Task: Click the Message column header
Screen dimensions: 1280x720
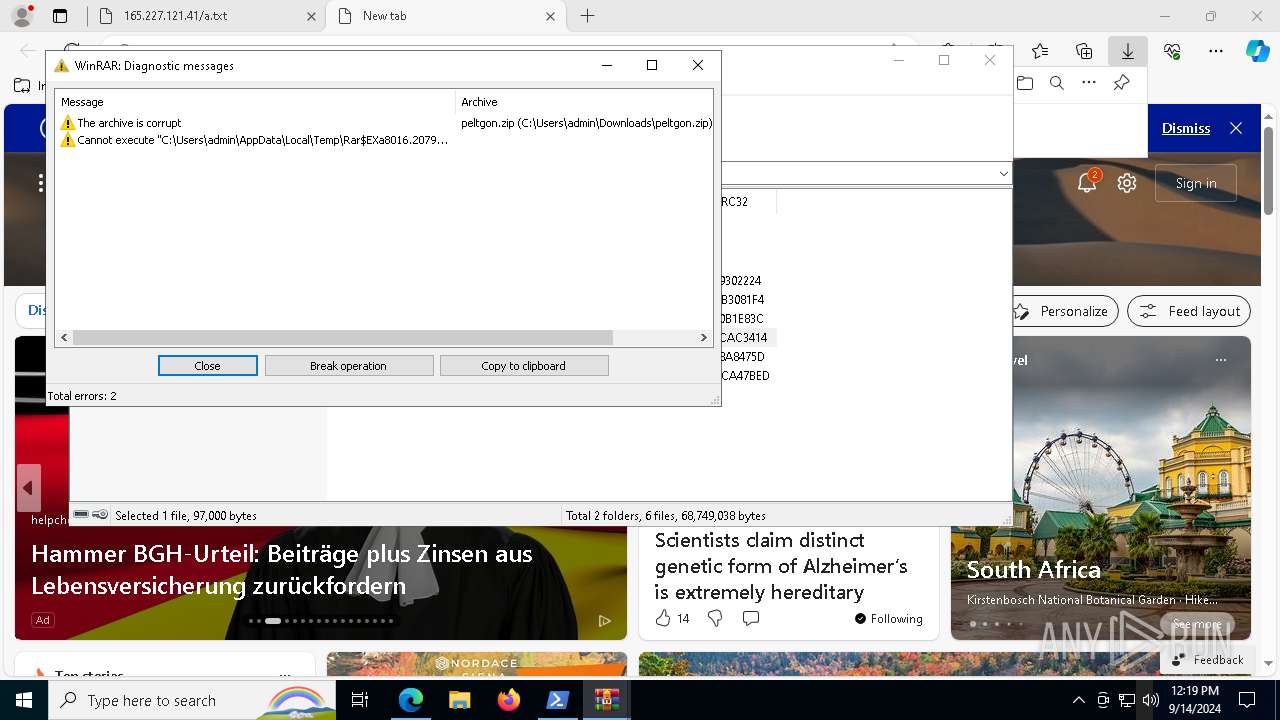Action: (x=255, y=102)
